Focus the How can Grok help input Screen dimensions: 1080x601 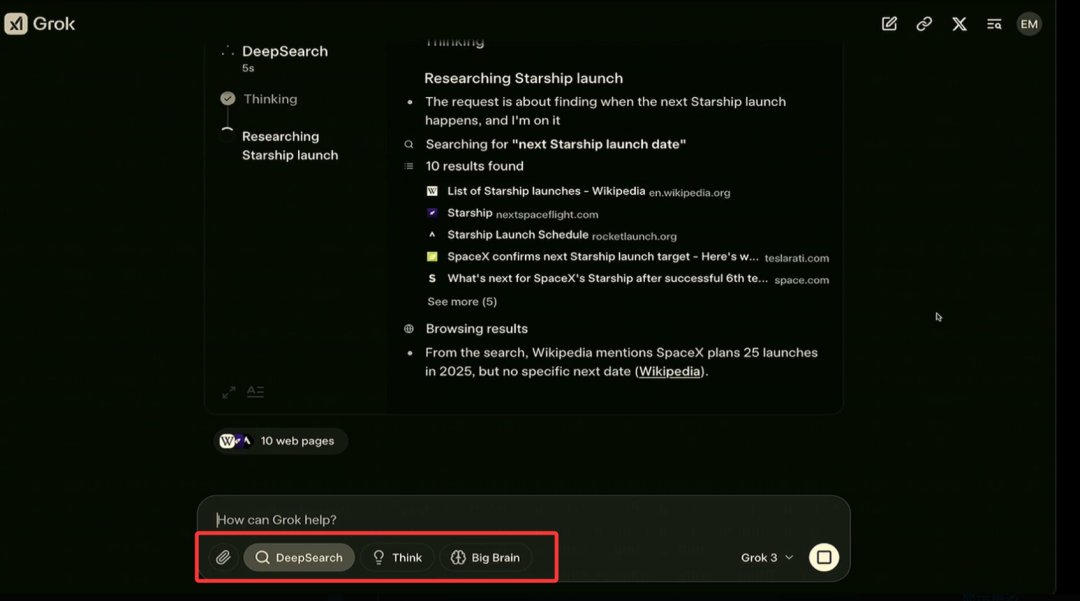click(523, 520)
